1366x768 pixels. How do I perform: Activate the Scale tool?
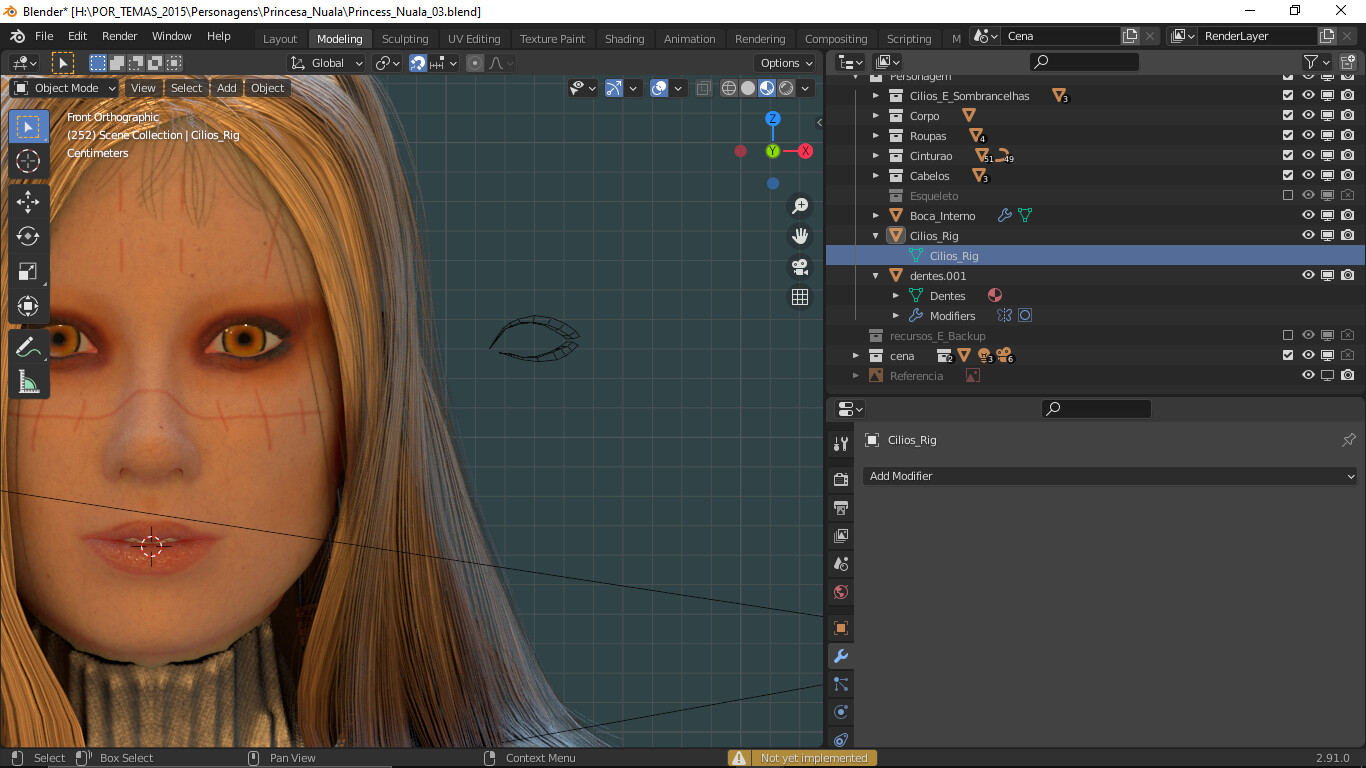coord(28,271)
